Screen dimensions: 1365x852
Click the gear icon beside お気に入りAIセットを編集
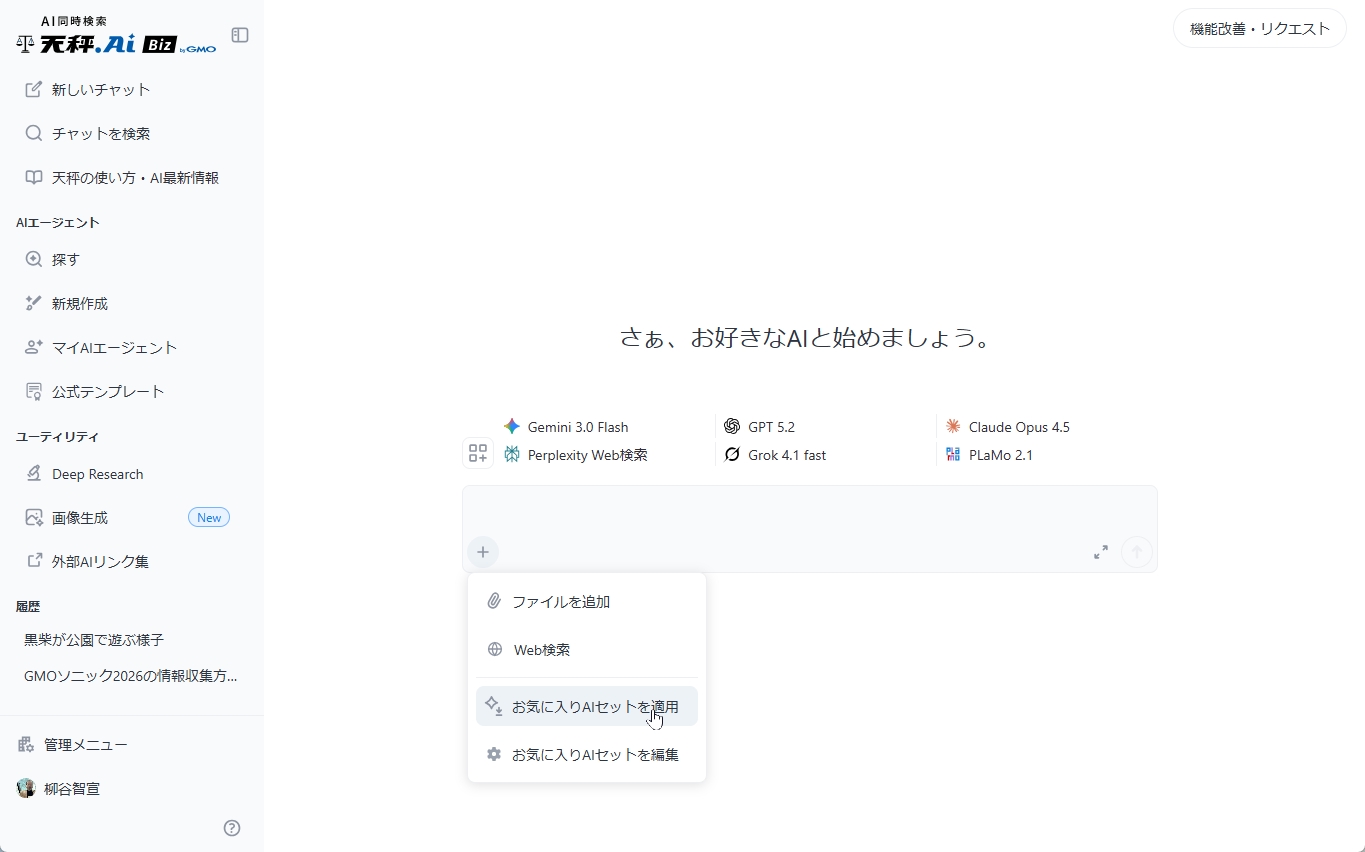(x=494, y=754)
